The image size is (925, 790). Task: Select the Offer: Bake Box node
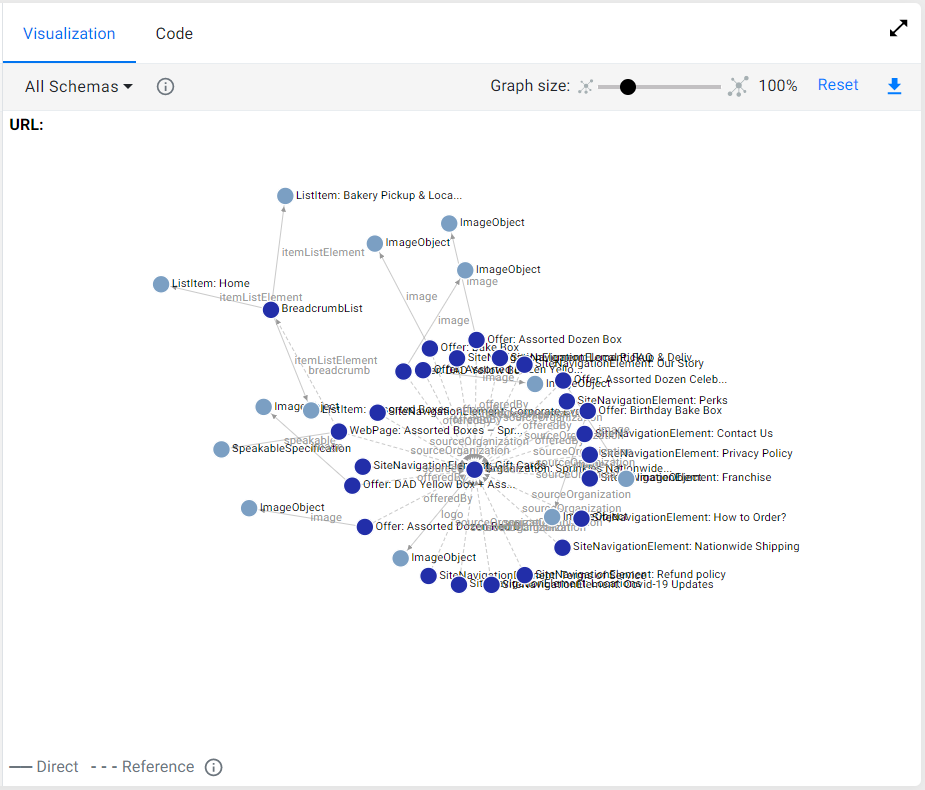point(430,348)
